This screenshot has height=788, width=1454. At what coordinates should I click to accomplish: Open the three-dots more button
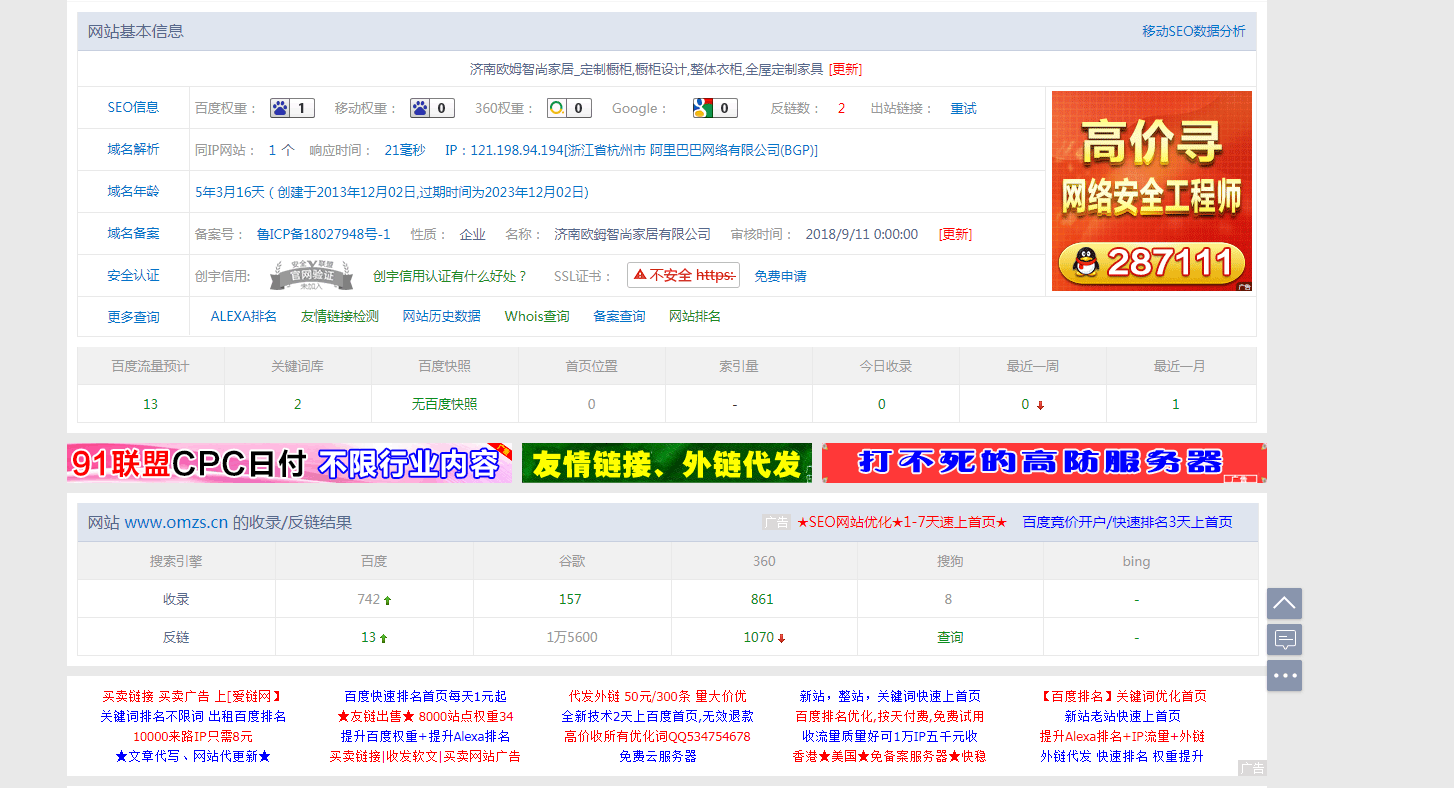1284,675
